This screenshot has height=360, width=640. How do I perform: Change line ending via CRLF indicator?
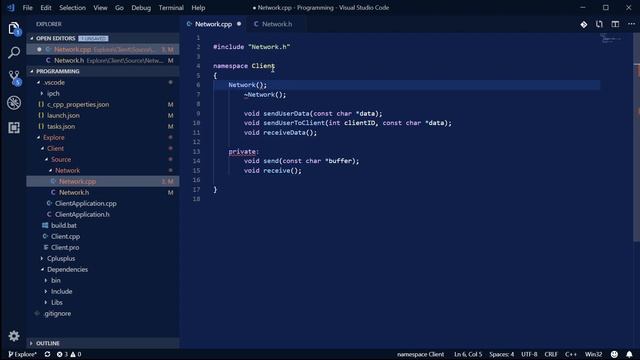pos(551,354)
